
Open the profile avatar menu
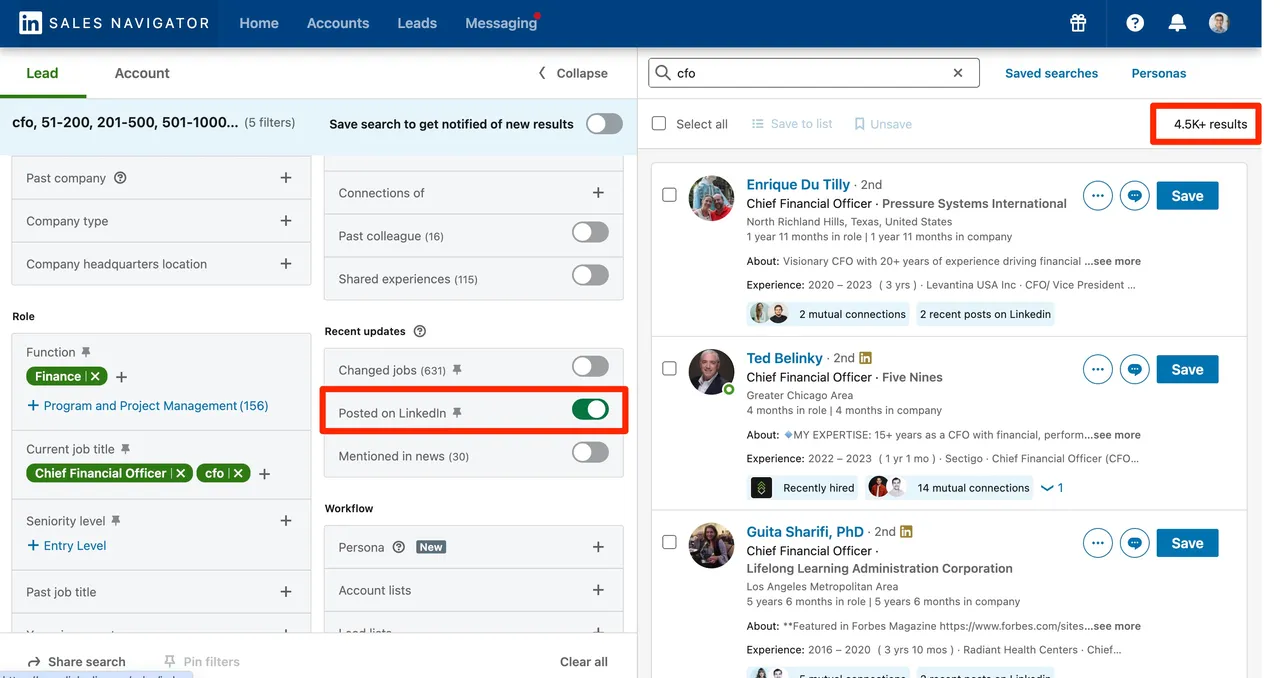click(x=1219, y=23)
